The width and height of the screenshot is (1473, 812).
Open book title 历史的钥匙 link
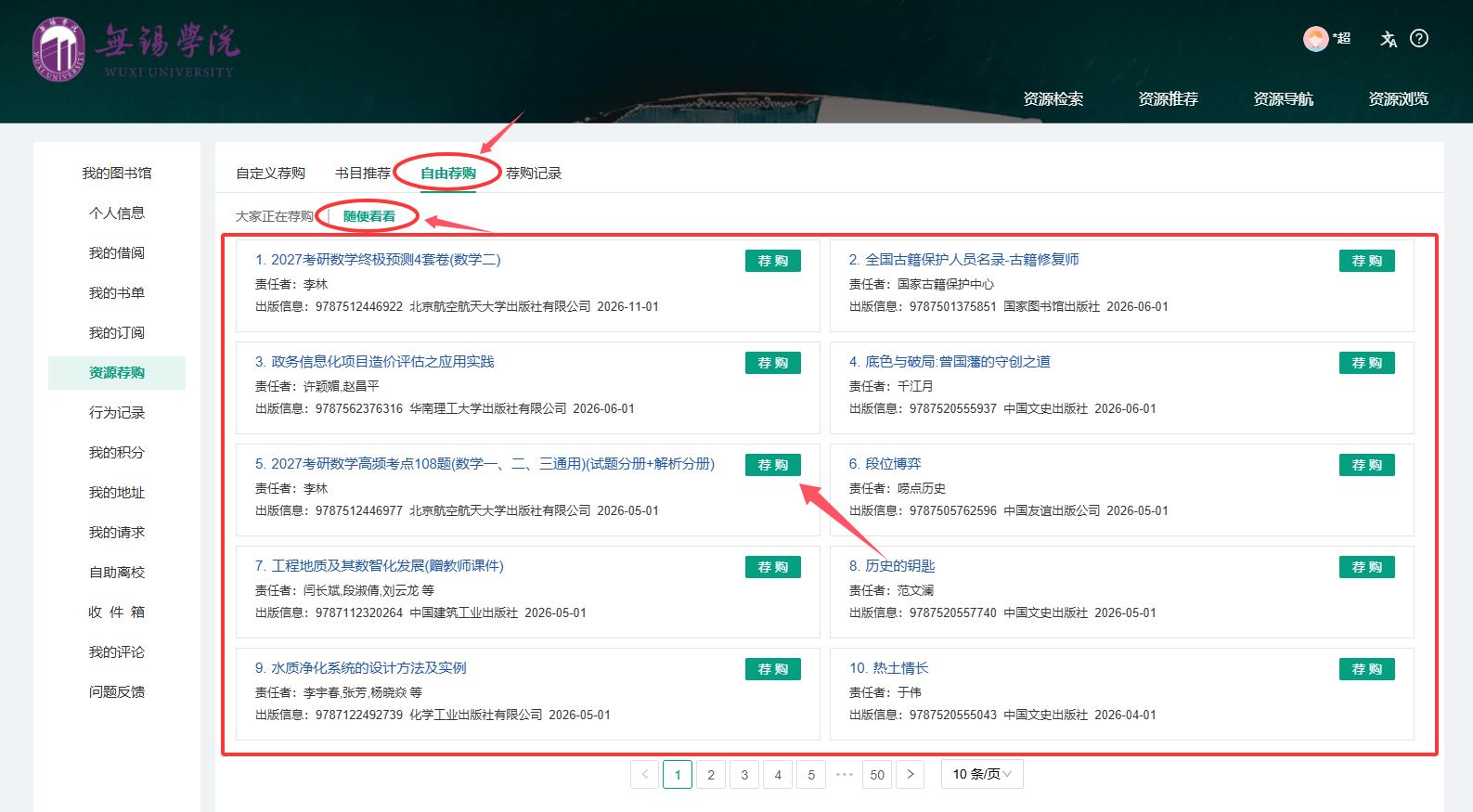[899, 566]
